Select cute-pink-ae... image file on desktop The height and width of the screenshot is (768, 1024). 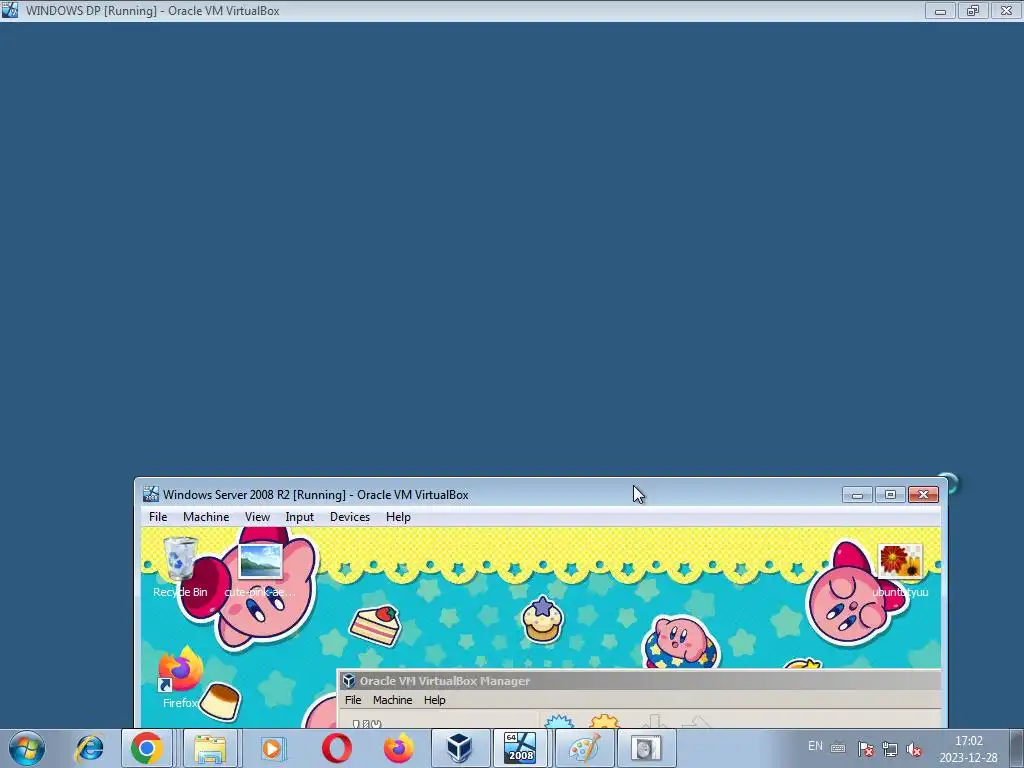260,569
